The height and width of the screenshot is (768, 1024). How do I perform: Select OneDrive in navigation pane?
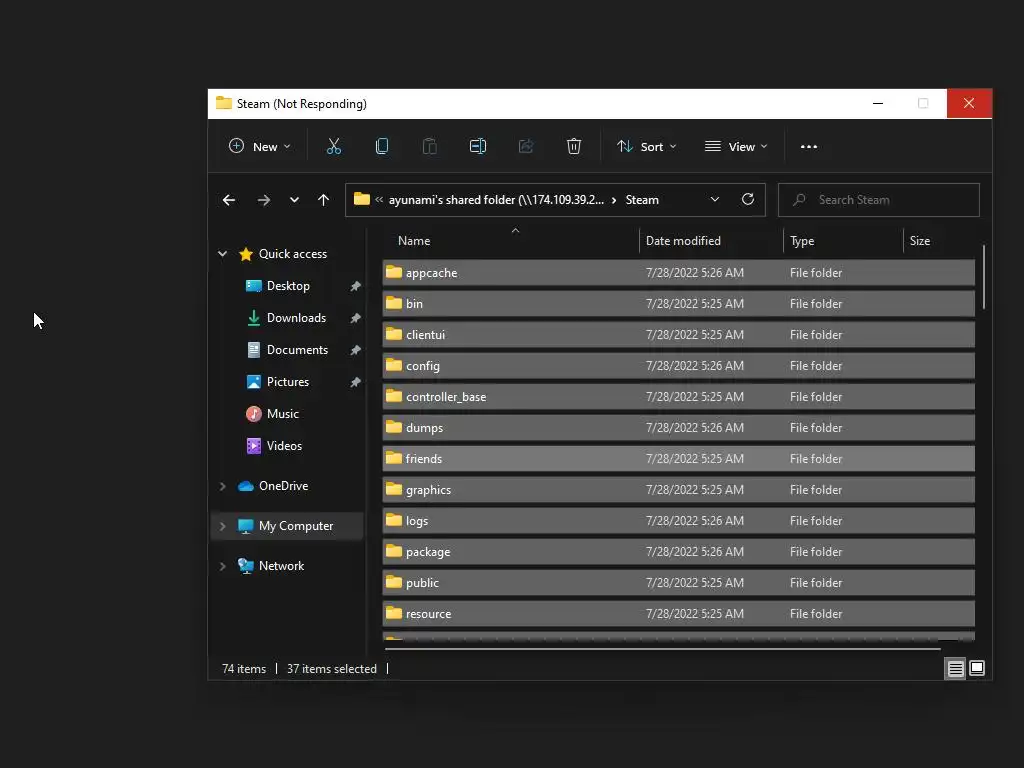283,486
